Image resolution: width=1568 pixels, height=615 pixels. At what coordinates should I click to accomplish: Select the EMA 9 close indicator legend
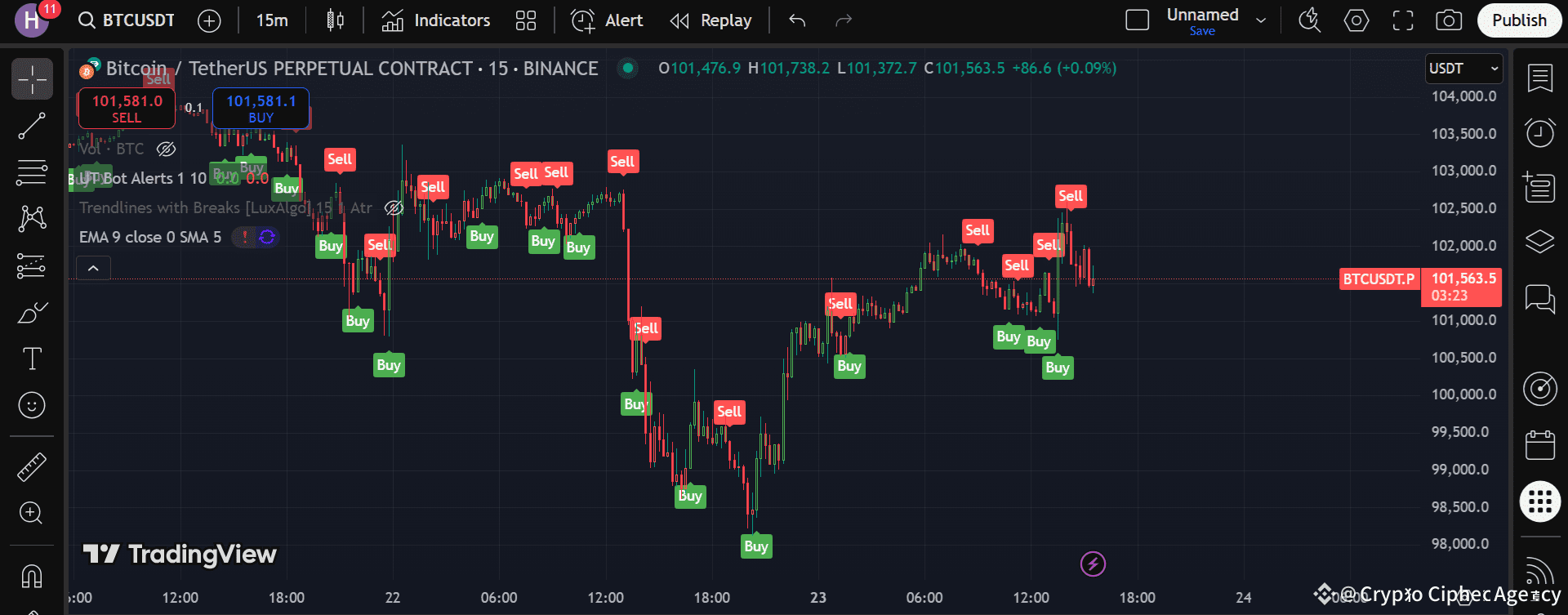click(x=150, y=238)
